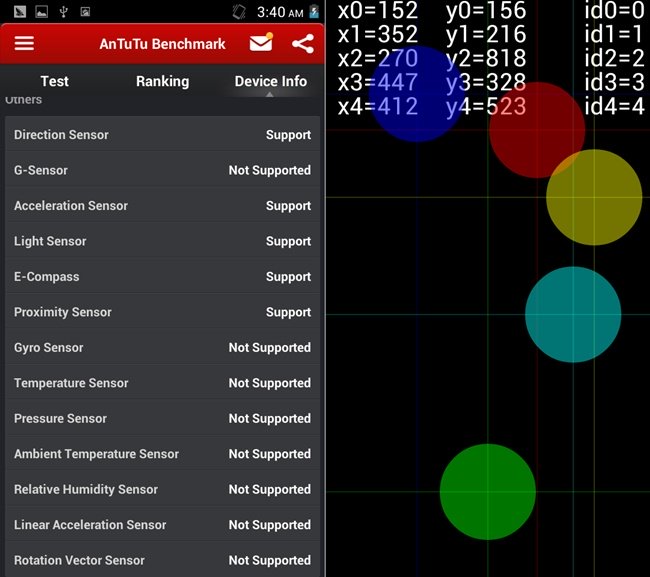Tap the mail envelope icon

coord(261,44)
